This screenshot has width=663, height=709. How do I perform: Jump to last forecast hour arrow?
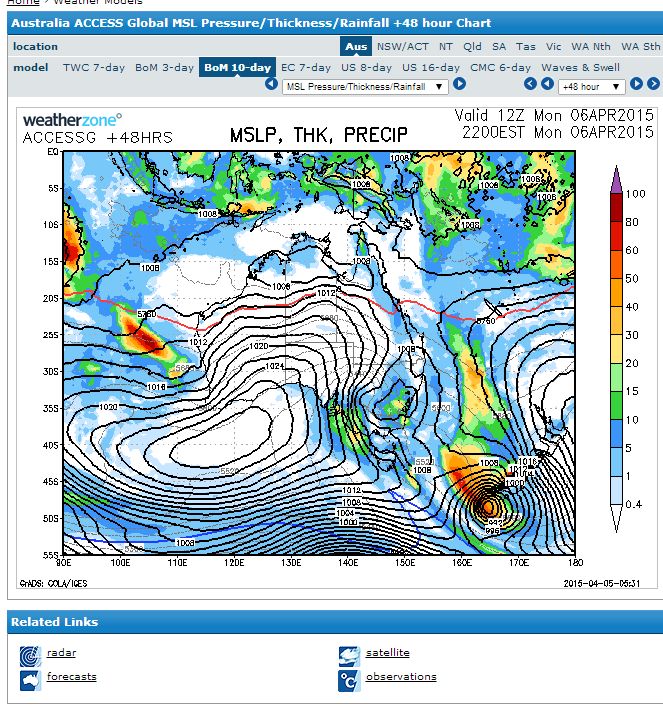point(654,84)
